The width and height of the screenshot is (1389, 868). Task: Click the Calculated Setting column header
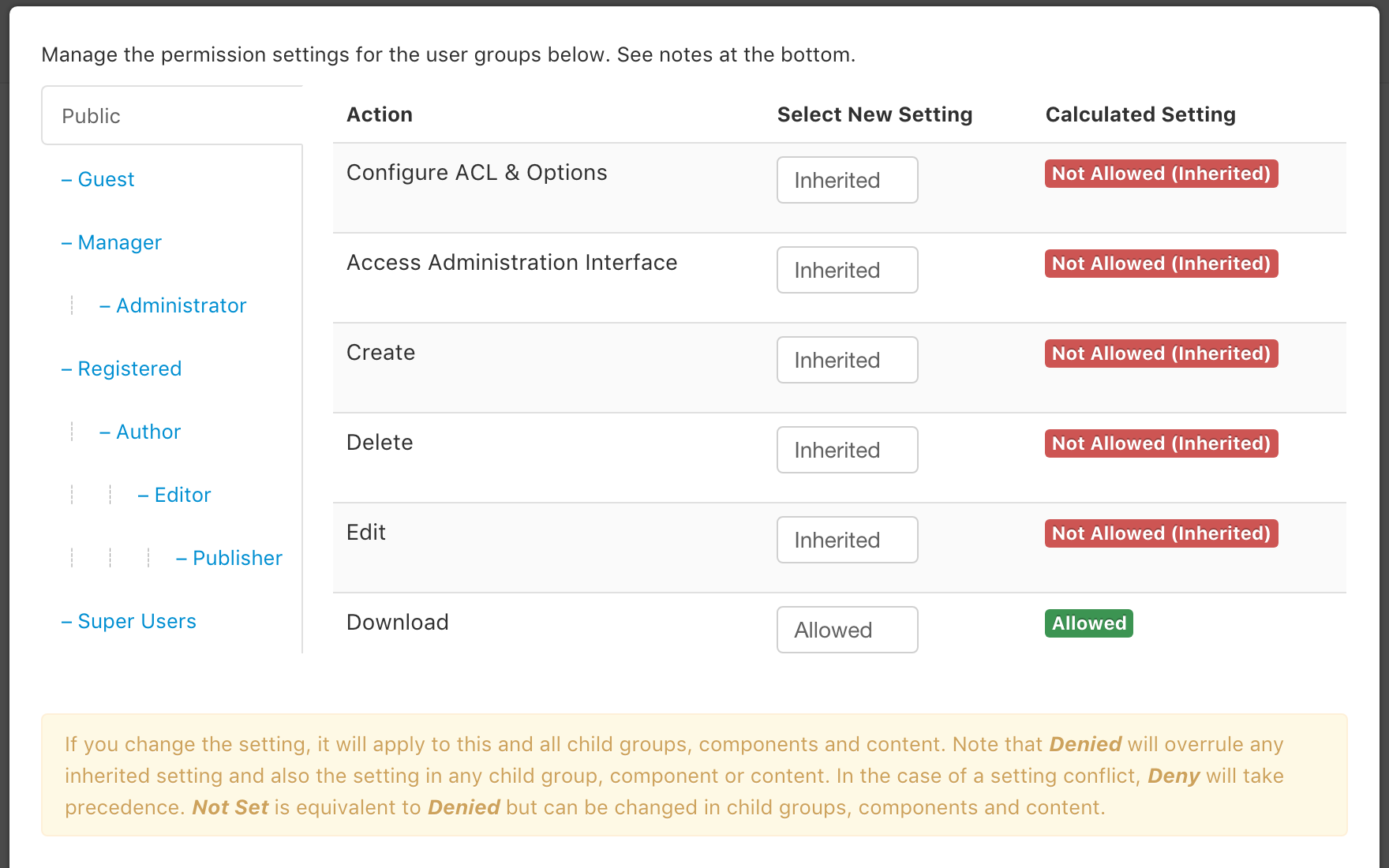click(x=1140, y=114)
